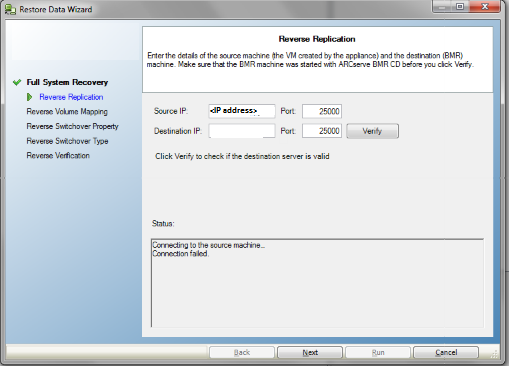Focus the Destination IP input field

[242, 131]
